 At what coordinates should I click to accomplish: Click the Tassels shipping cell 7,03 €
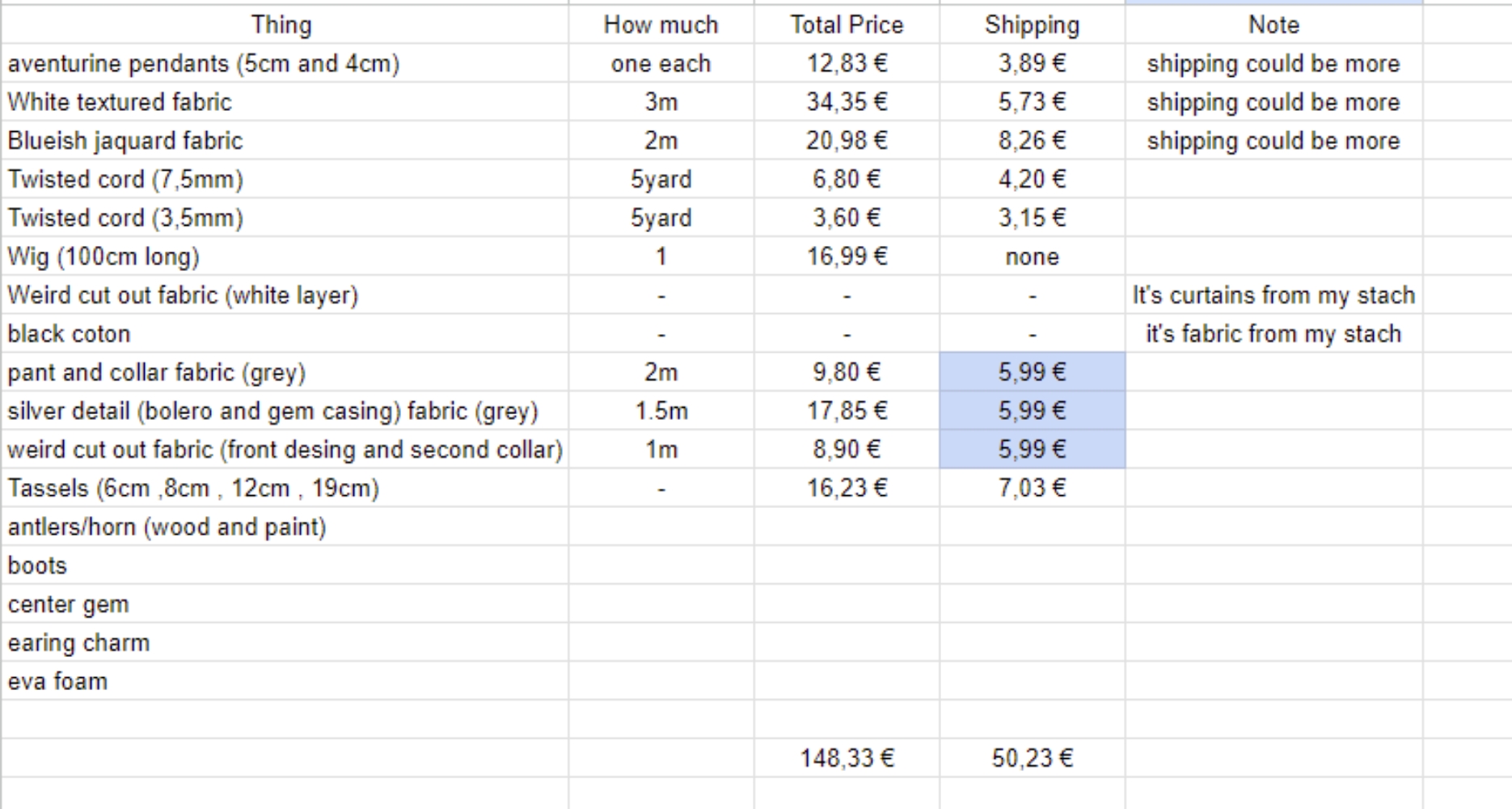pyautogui.click(x=1032, y=488)
